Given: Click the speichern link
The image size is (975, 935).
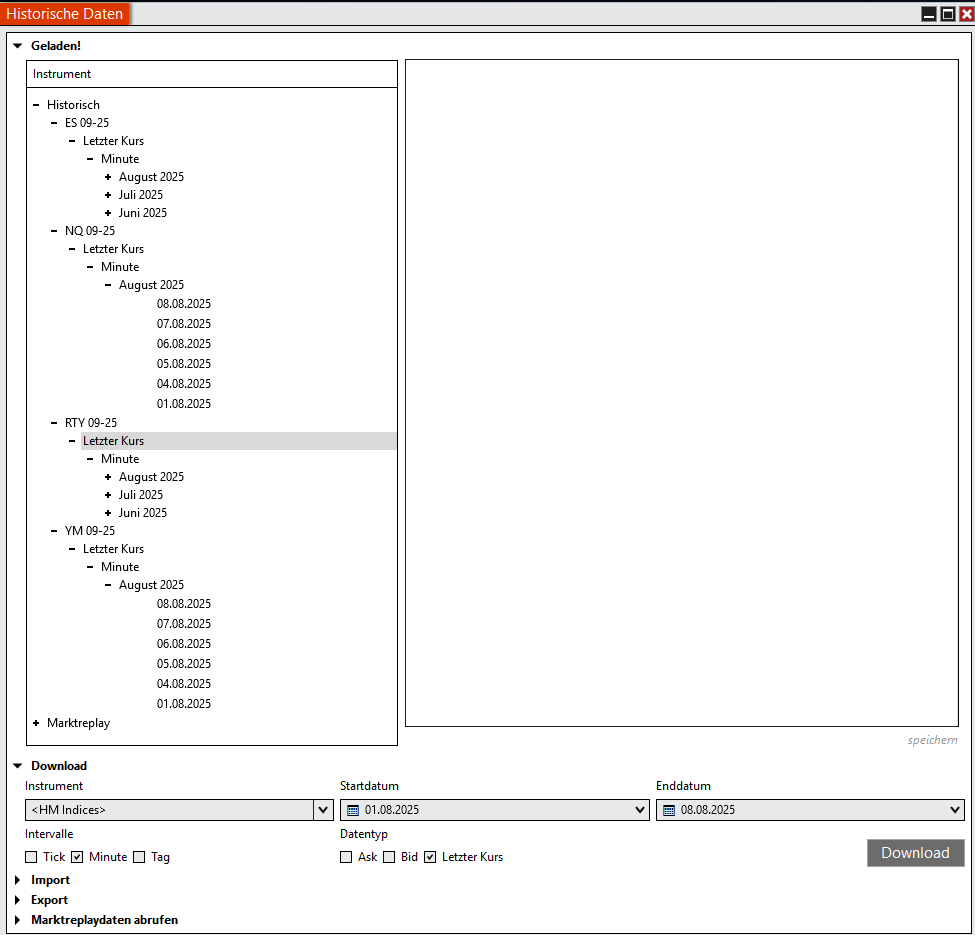Looking at the screenshot, I should (932, 740).
